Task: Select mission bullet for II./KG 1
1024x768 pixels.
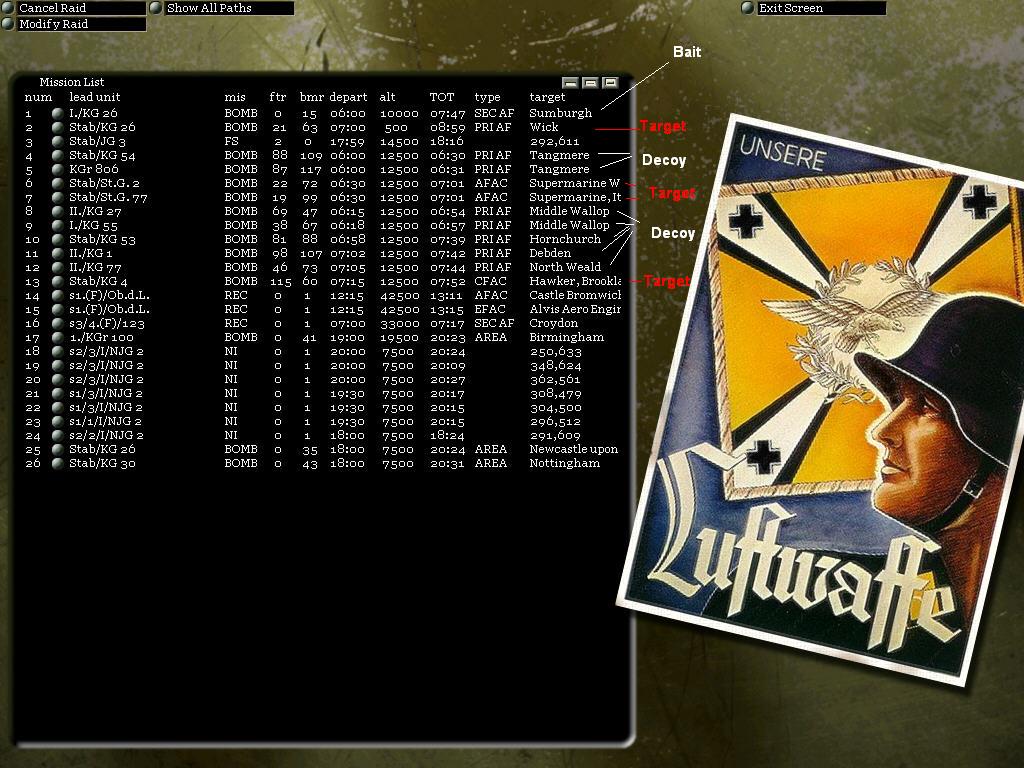Action: coord(57,253)
